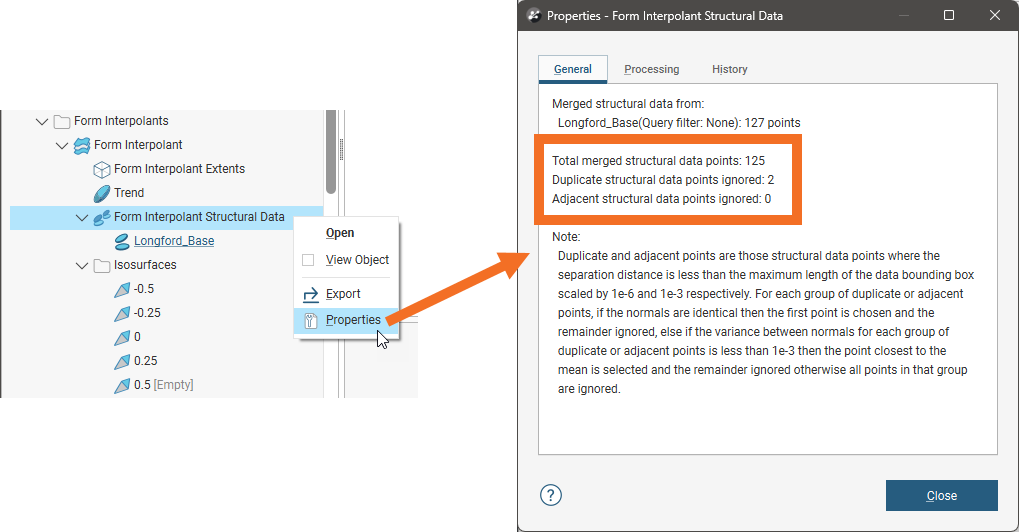Click the Trend disc icon

click(102, 194)
